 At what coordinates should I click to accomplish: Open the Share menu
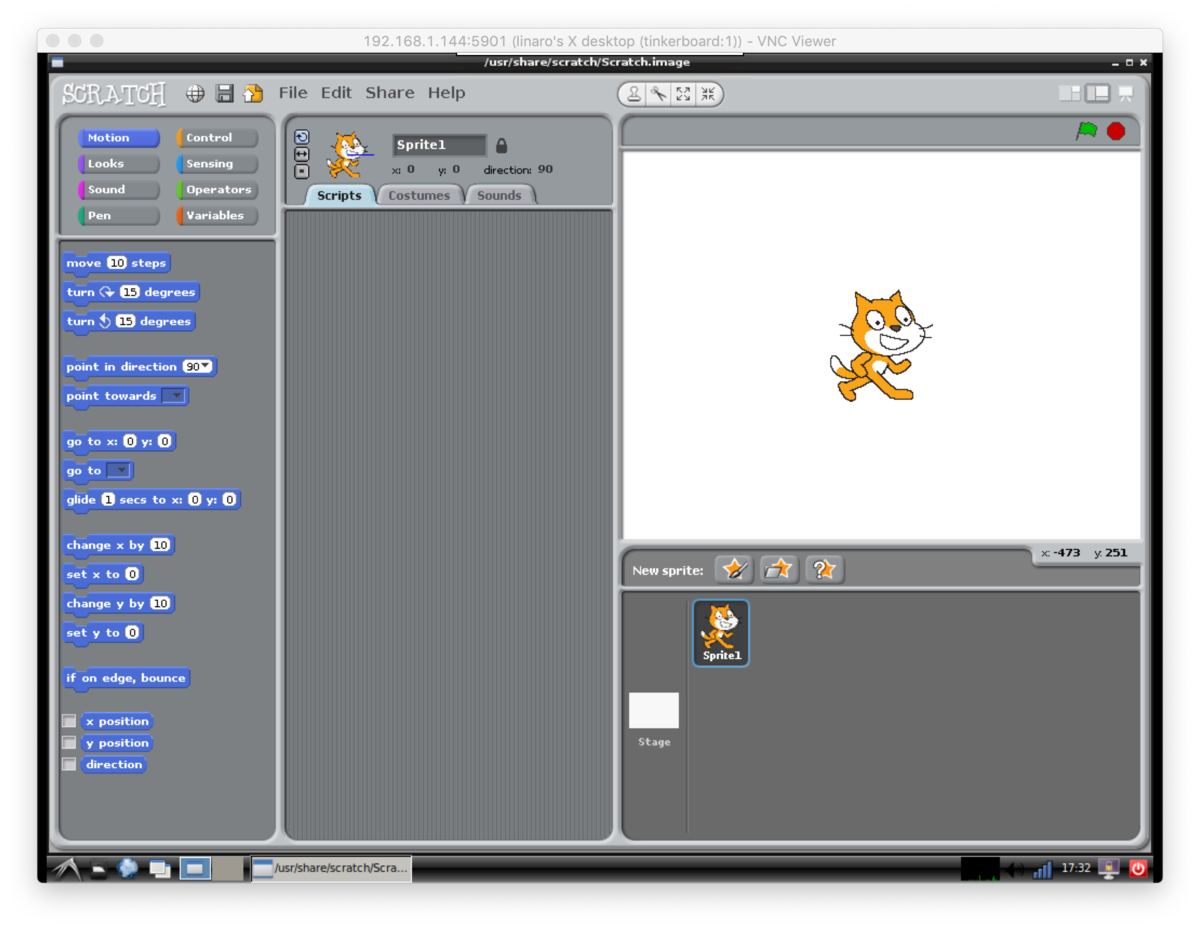390,93
